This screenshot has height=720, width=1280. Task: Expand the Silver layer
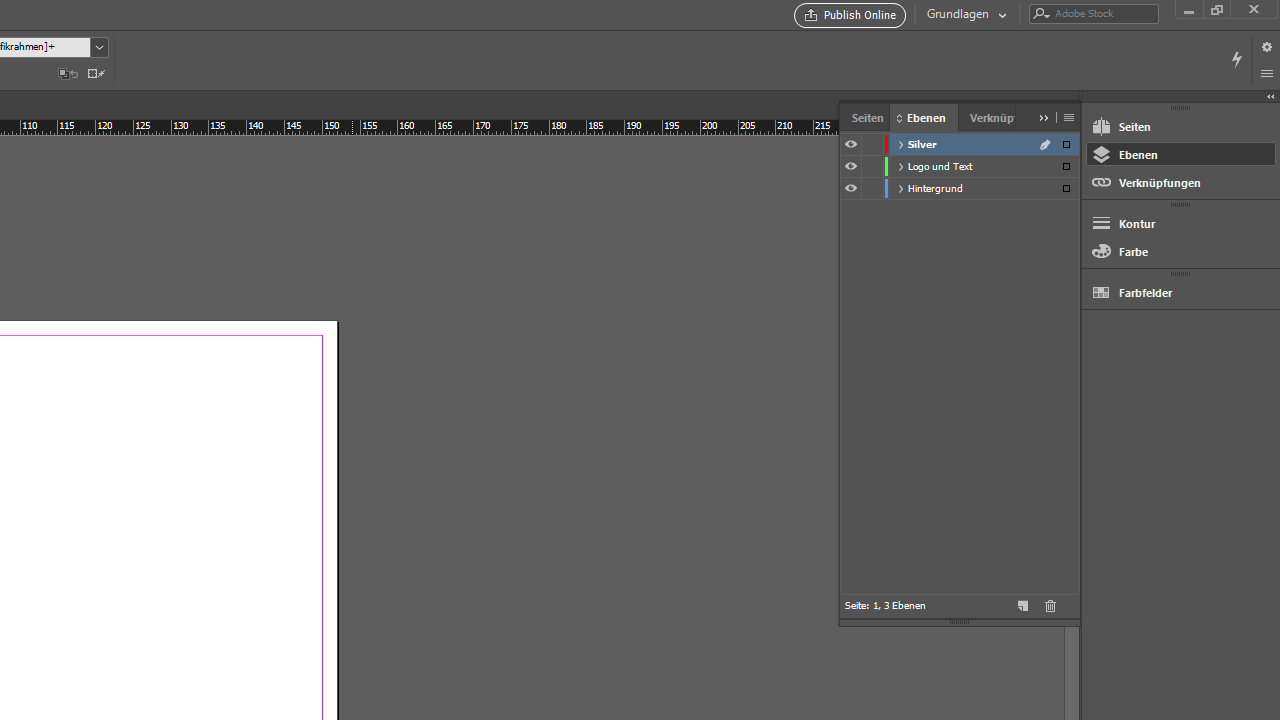tap(900, 145)
